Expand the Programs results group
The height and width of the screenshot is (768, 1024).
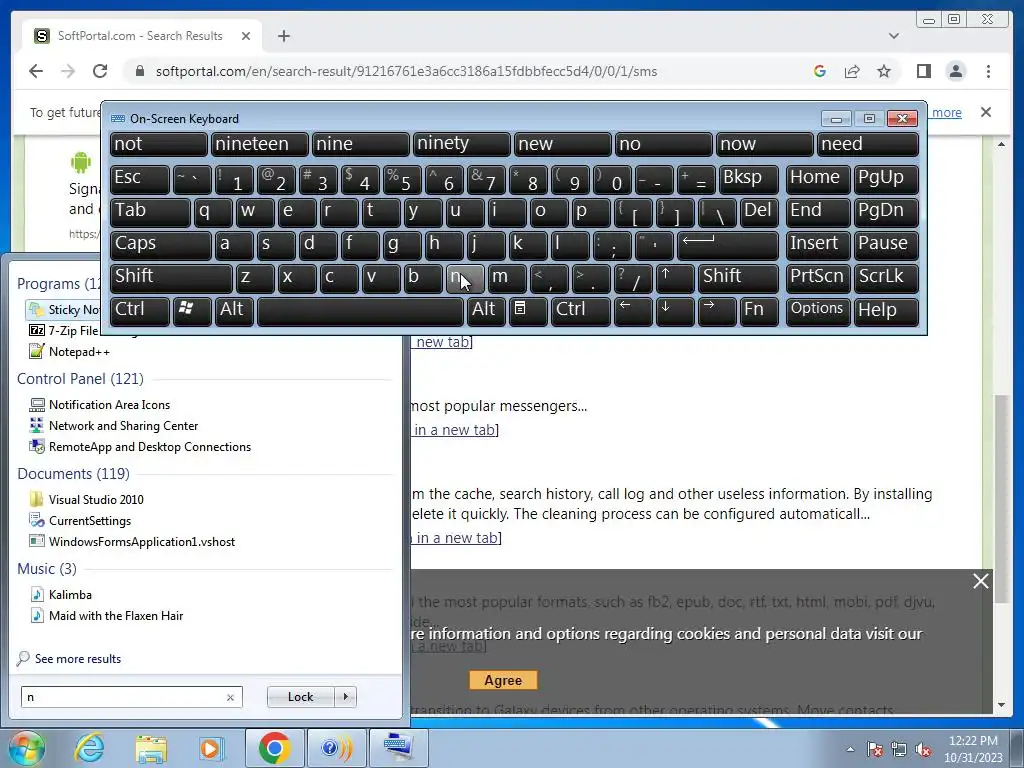pyautogui.click(x=58, y=284)
